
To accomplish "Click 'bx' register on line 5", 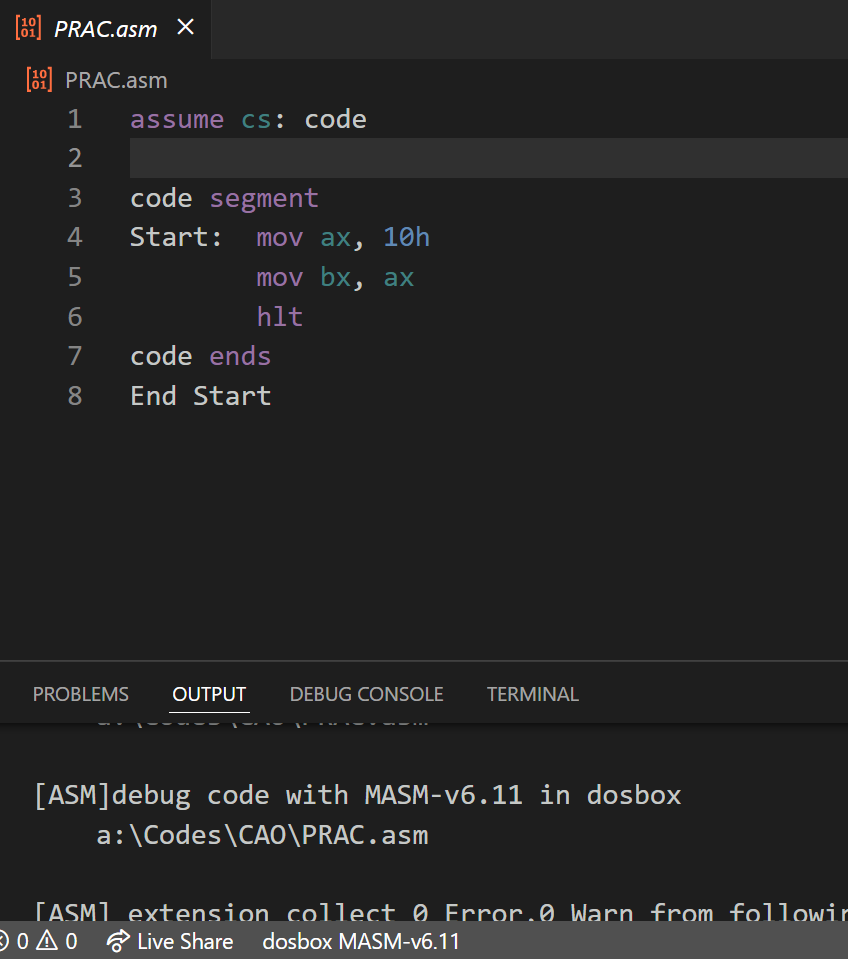I will (x=336, y=278).
